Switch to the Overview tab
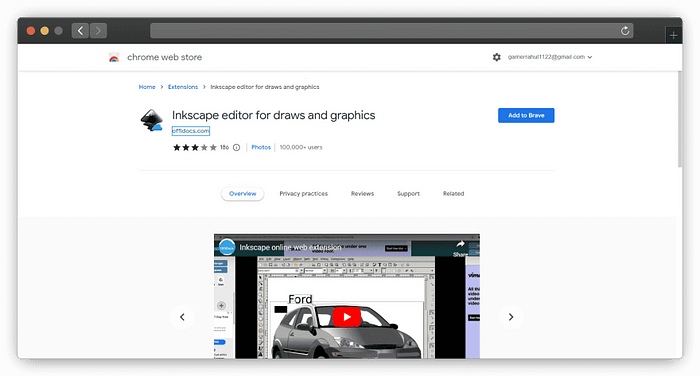 (x=242, y=194)
